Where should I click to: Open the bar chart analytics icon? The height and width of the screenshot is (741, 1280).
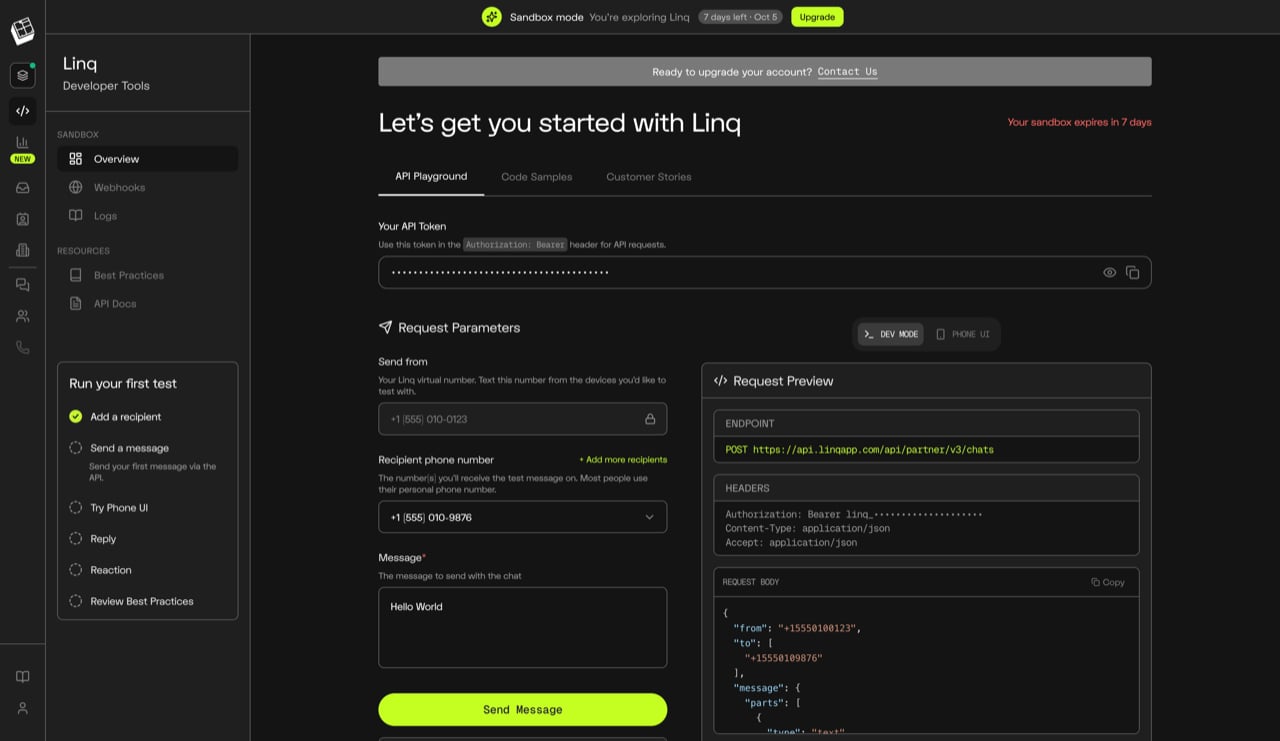[22, 143]
